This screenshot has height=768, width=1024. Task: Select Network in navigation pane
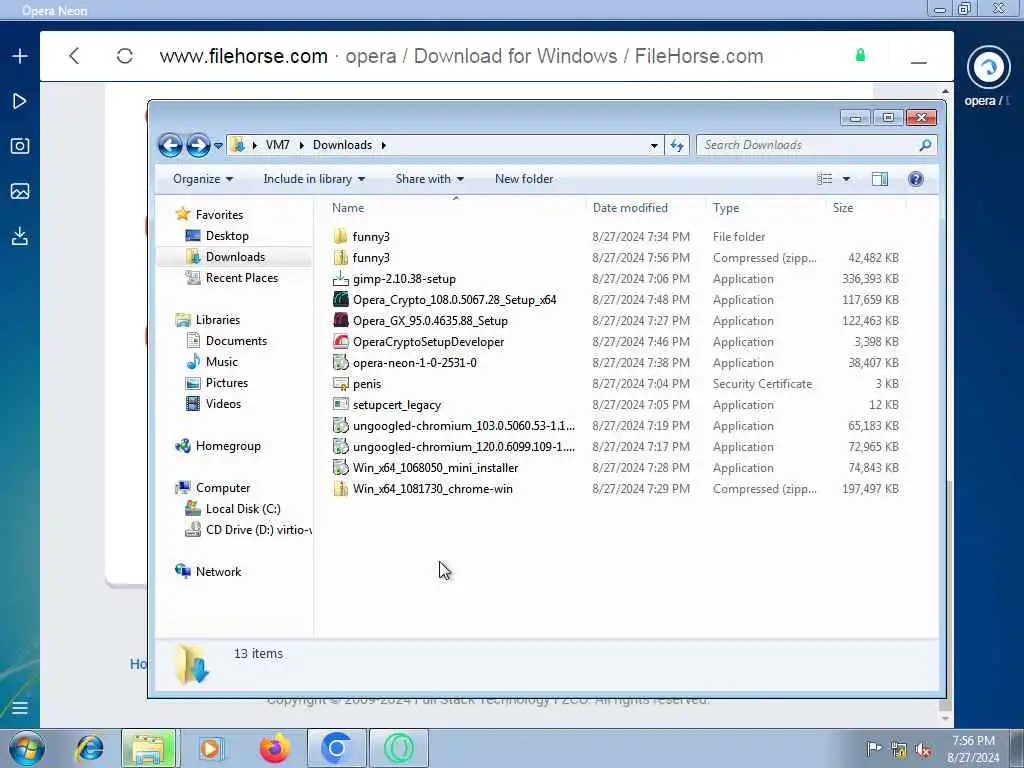[x=218, y=572]
